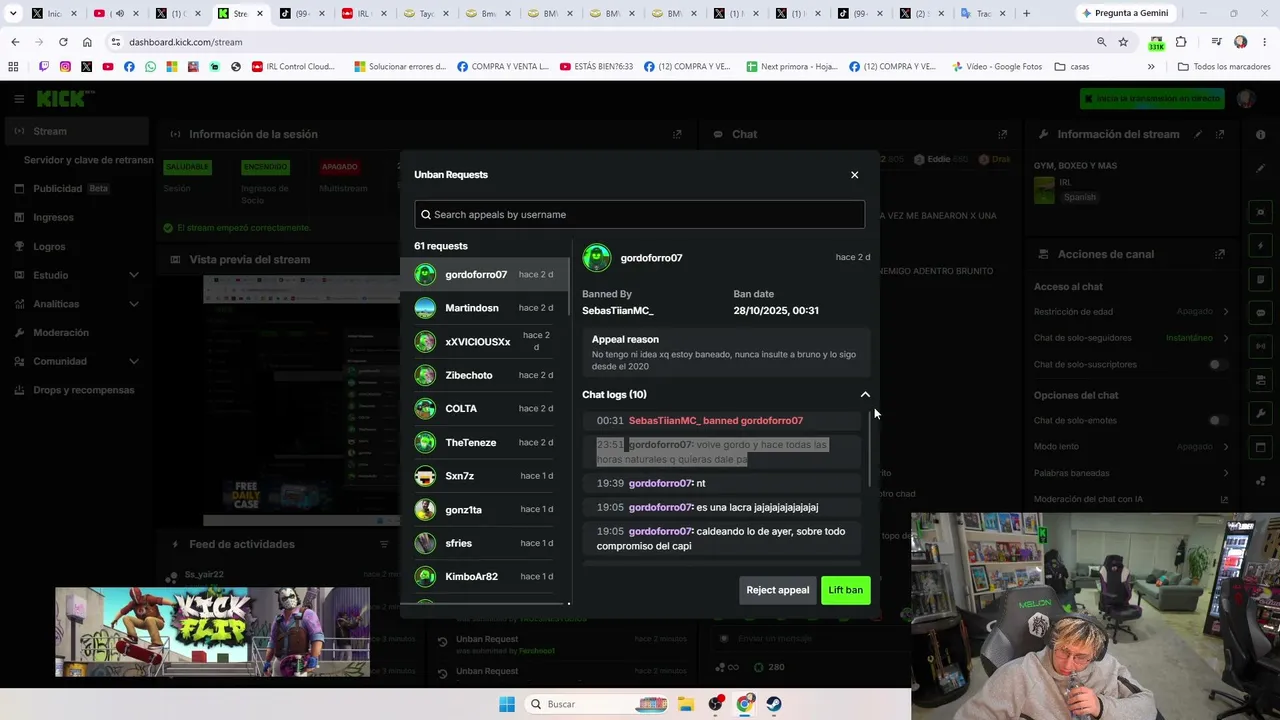Click the search appeals by username field

640,214
